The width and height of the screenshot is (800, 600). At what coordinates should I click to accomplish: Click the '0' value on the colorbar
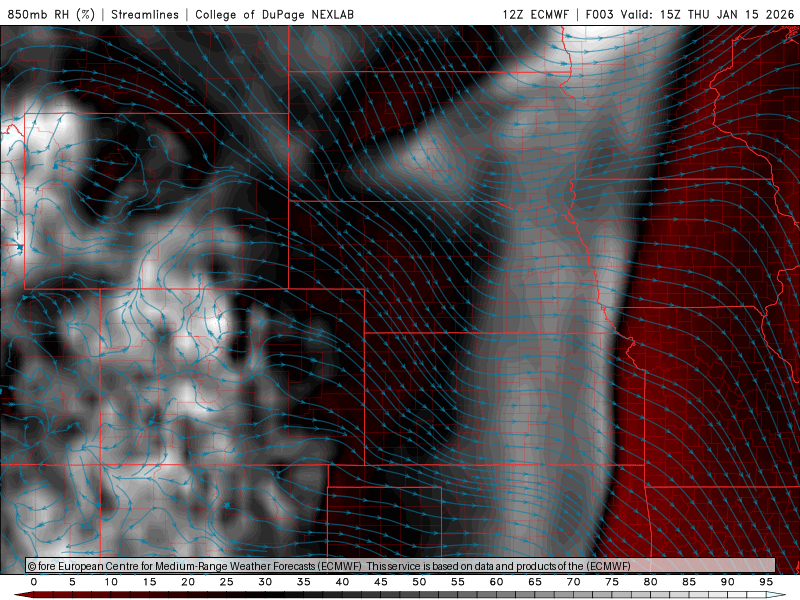point(34,582)
